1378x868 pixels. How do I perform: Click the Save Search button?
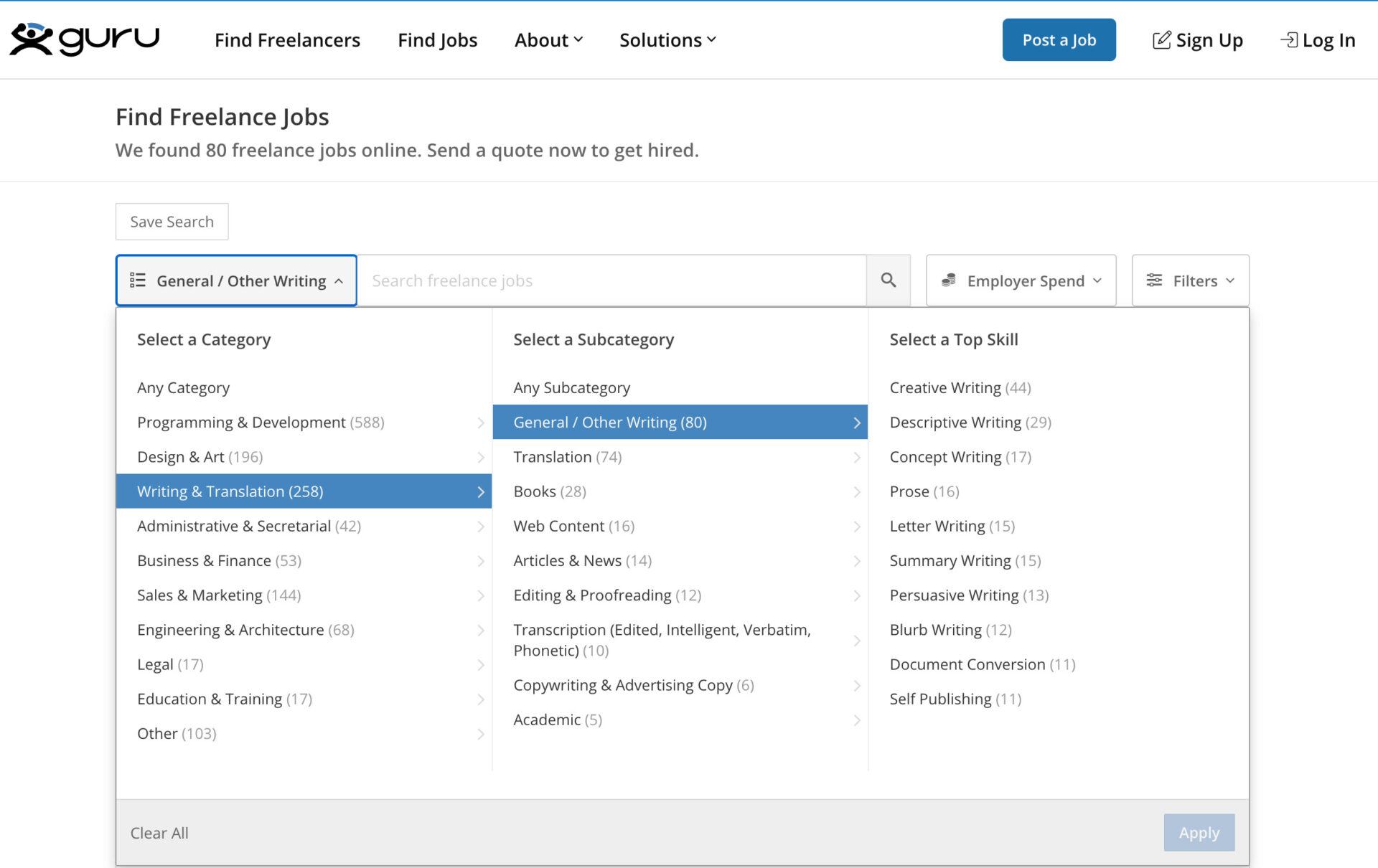(x=172, y=222)
